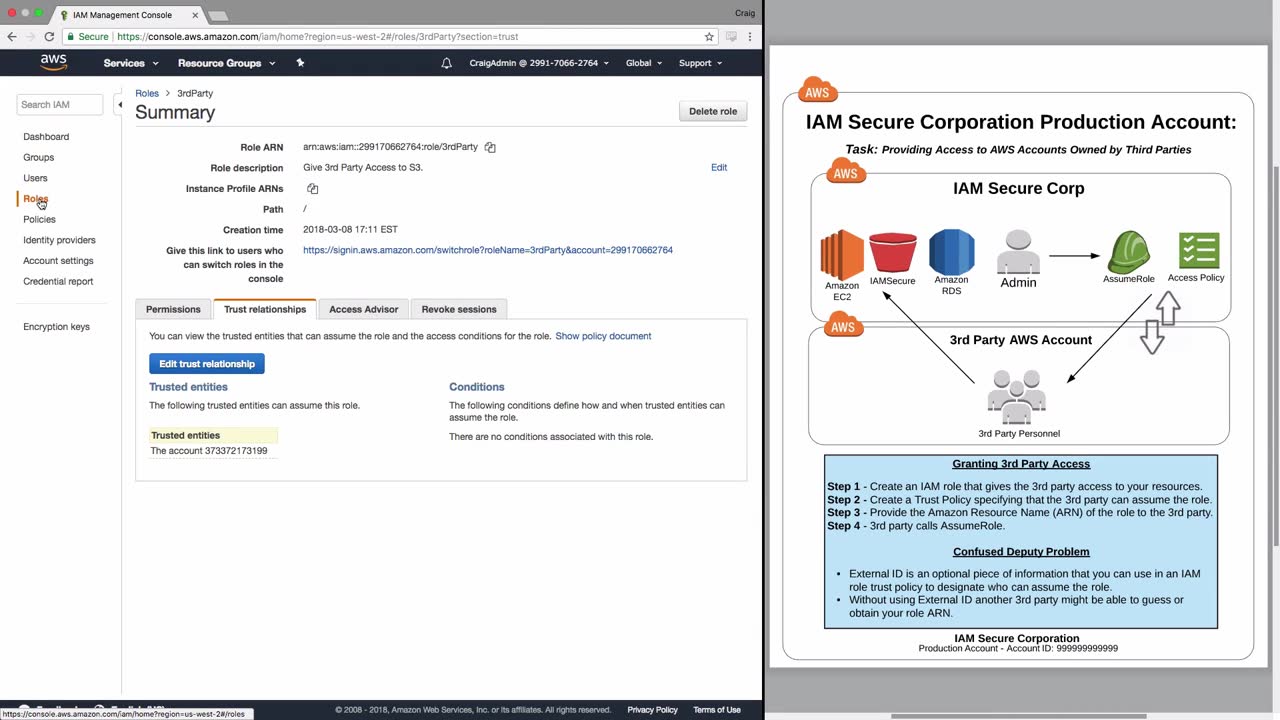
Task: Switch to the Permissions tab
Action: [173, 309]
